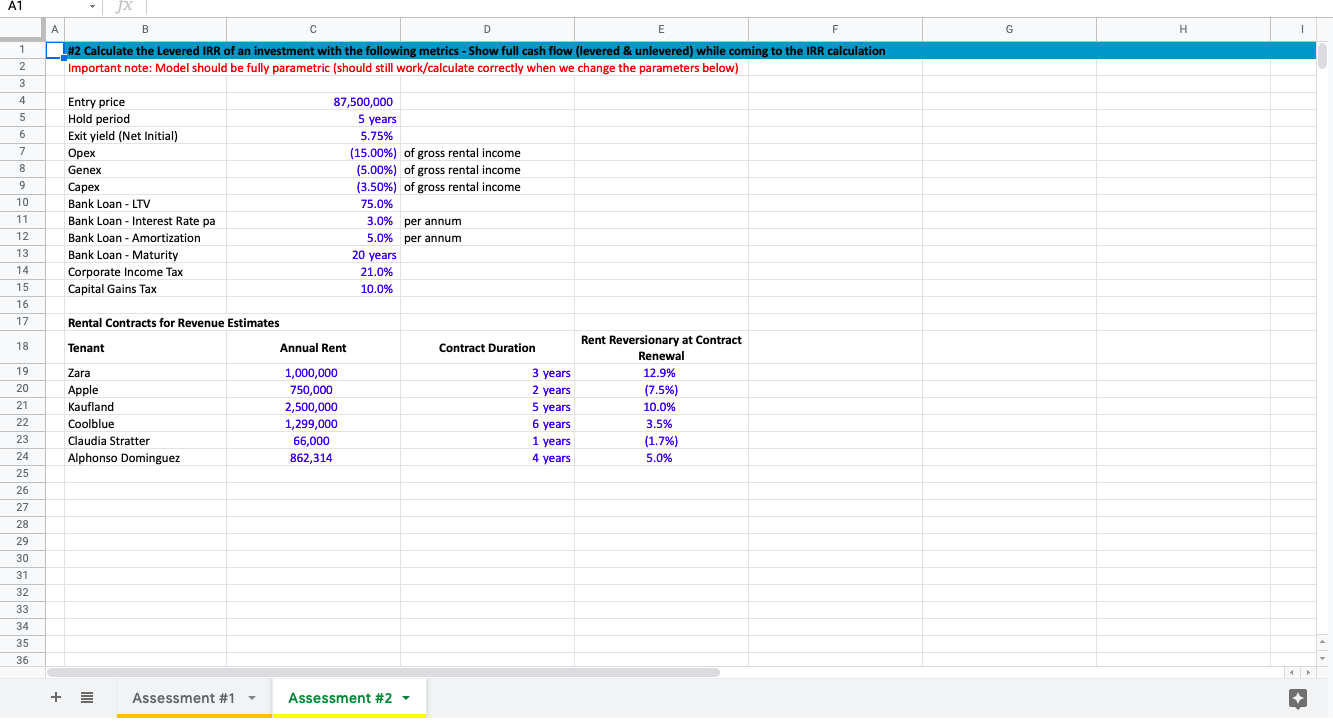Select column D header
Viewport: 1333px width, 727px height.
tap(487, 29)
